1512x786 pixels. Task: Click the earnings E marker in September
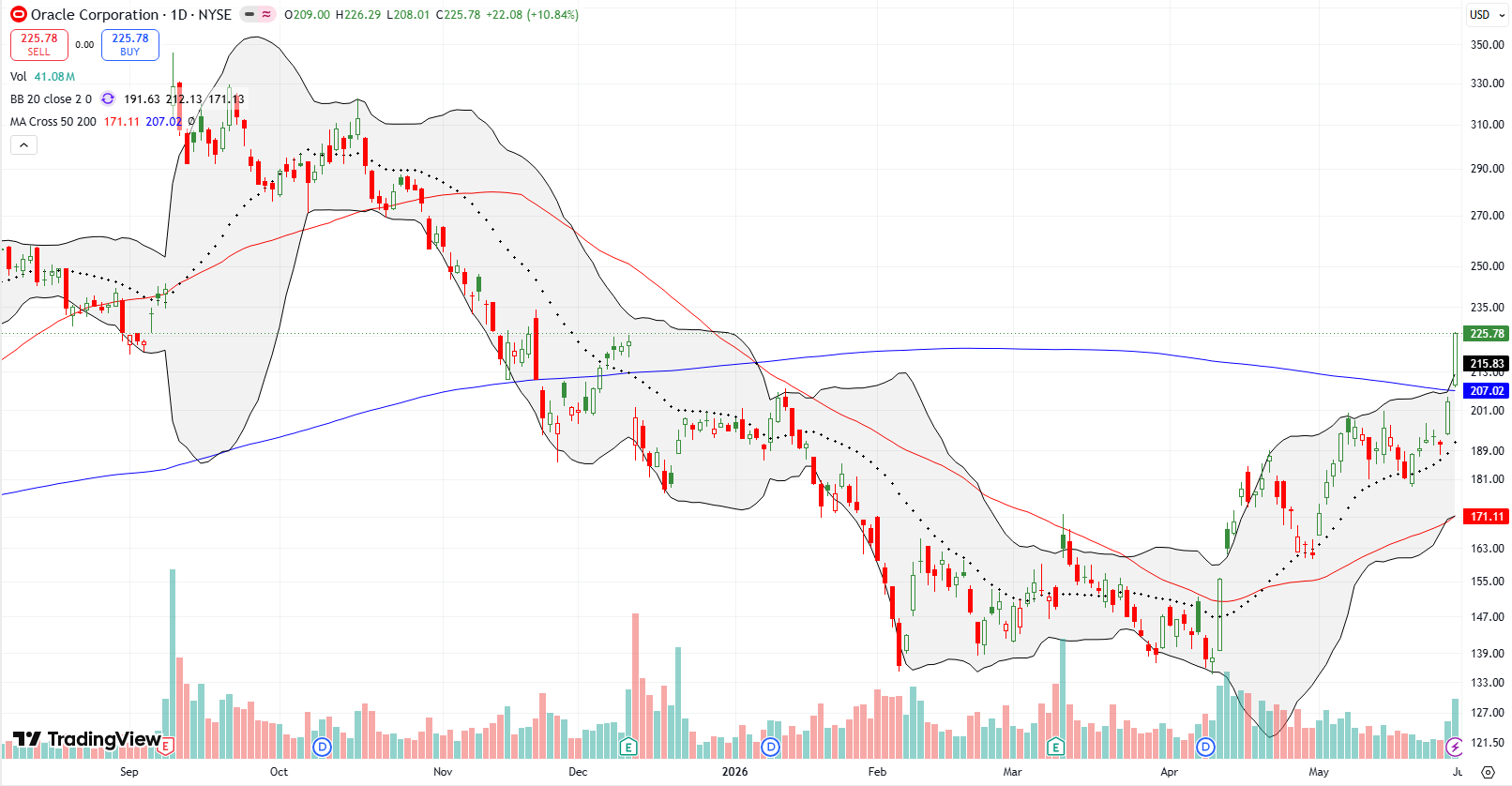166,748
